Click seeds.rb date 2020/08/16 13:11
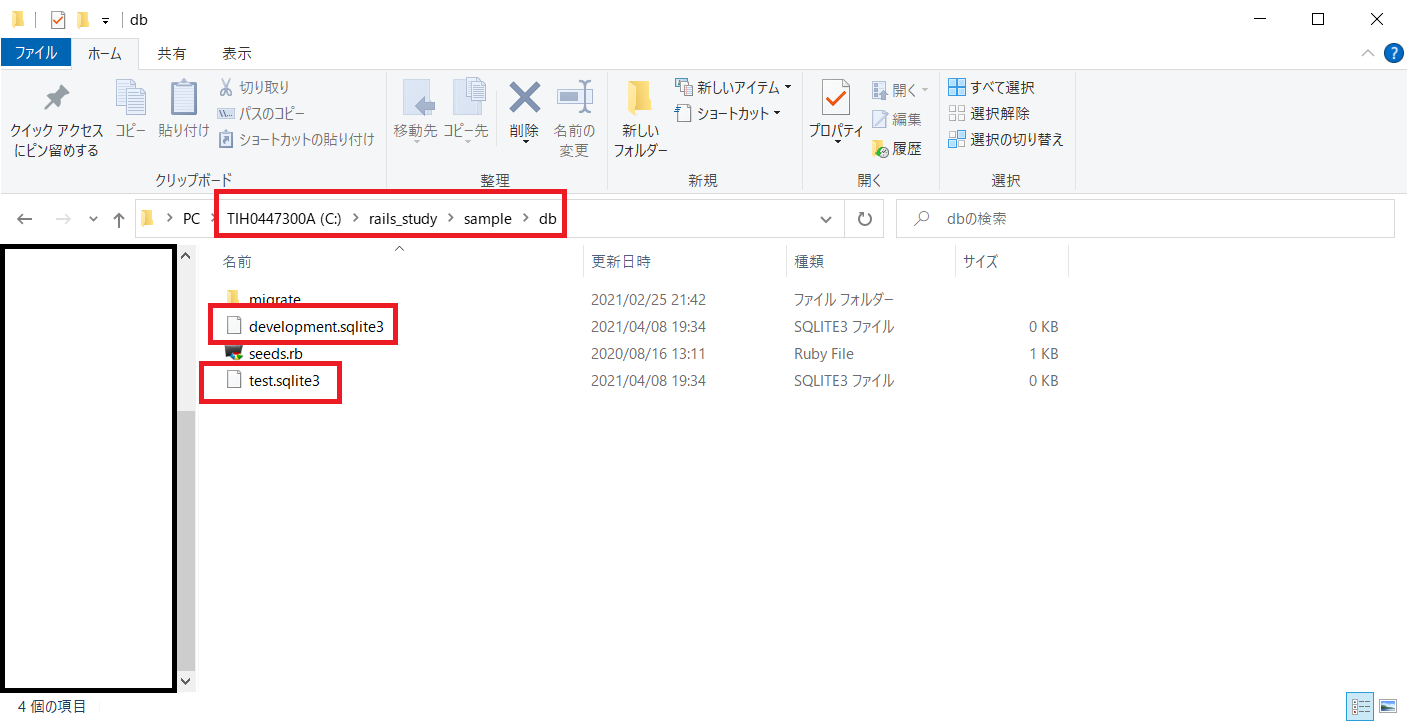 click(x=648, y=353)
